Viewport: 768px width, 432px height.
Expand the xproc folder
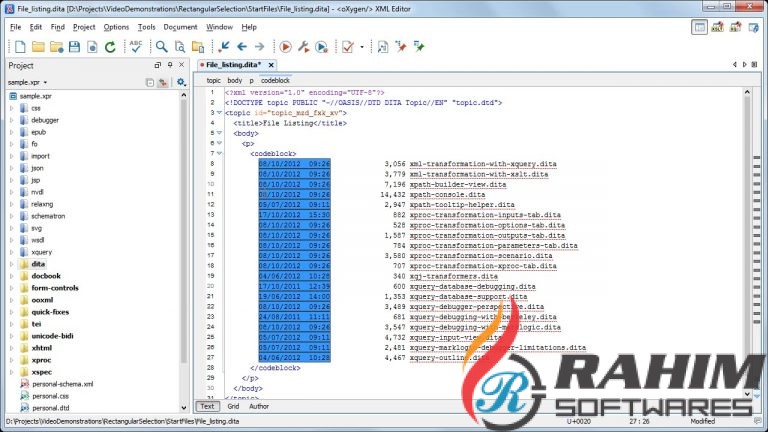point(12,360)
